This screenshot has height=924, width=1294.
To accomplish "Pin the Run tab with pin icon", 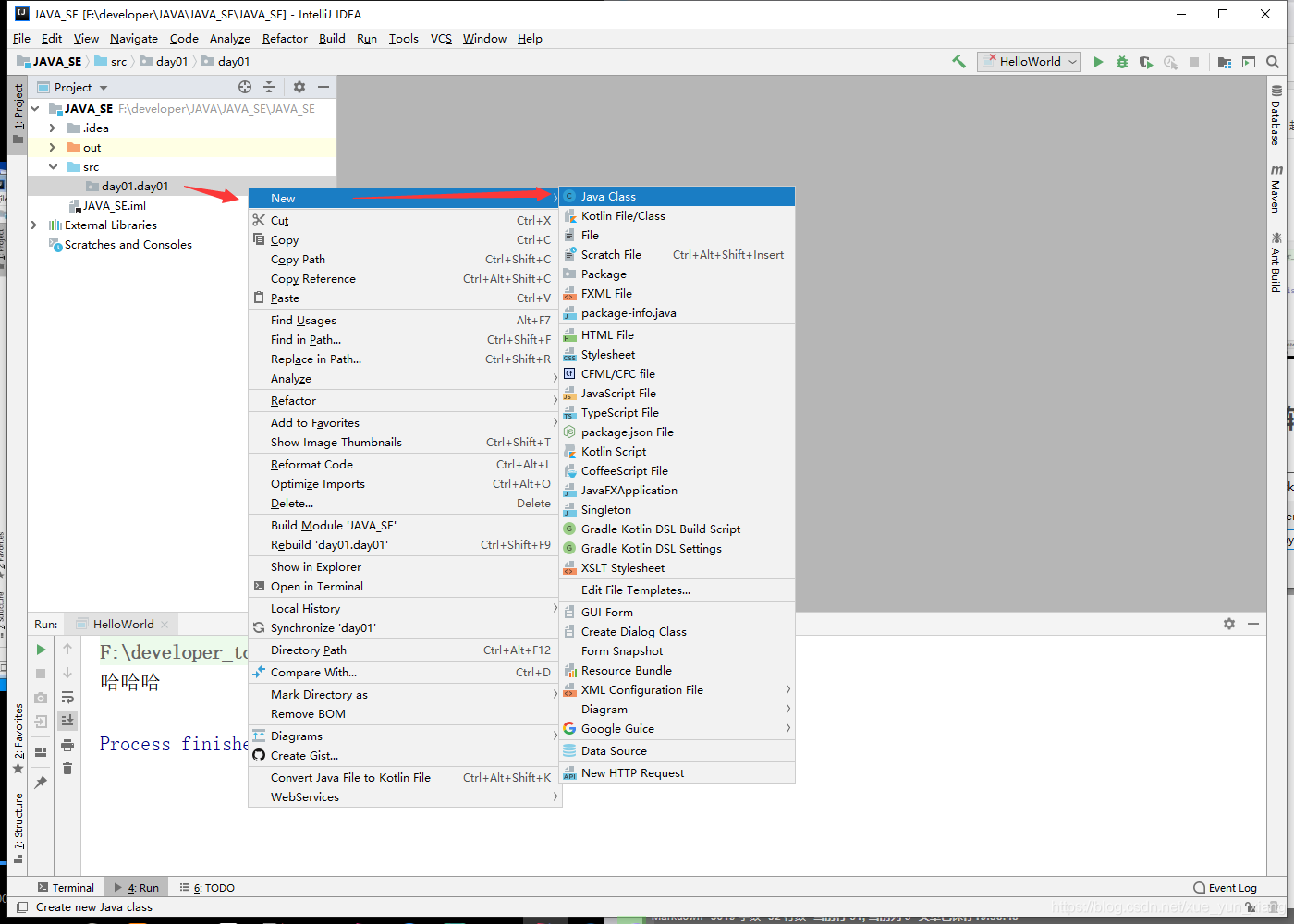I will tap(41, 783).
